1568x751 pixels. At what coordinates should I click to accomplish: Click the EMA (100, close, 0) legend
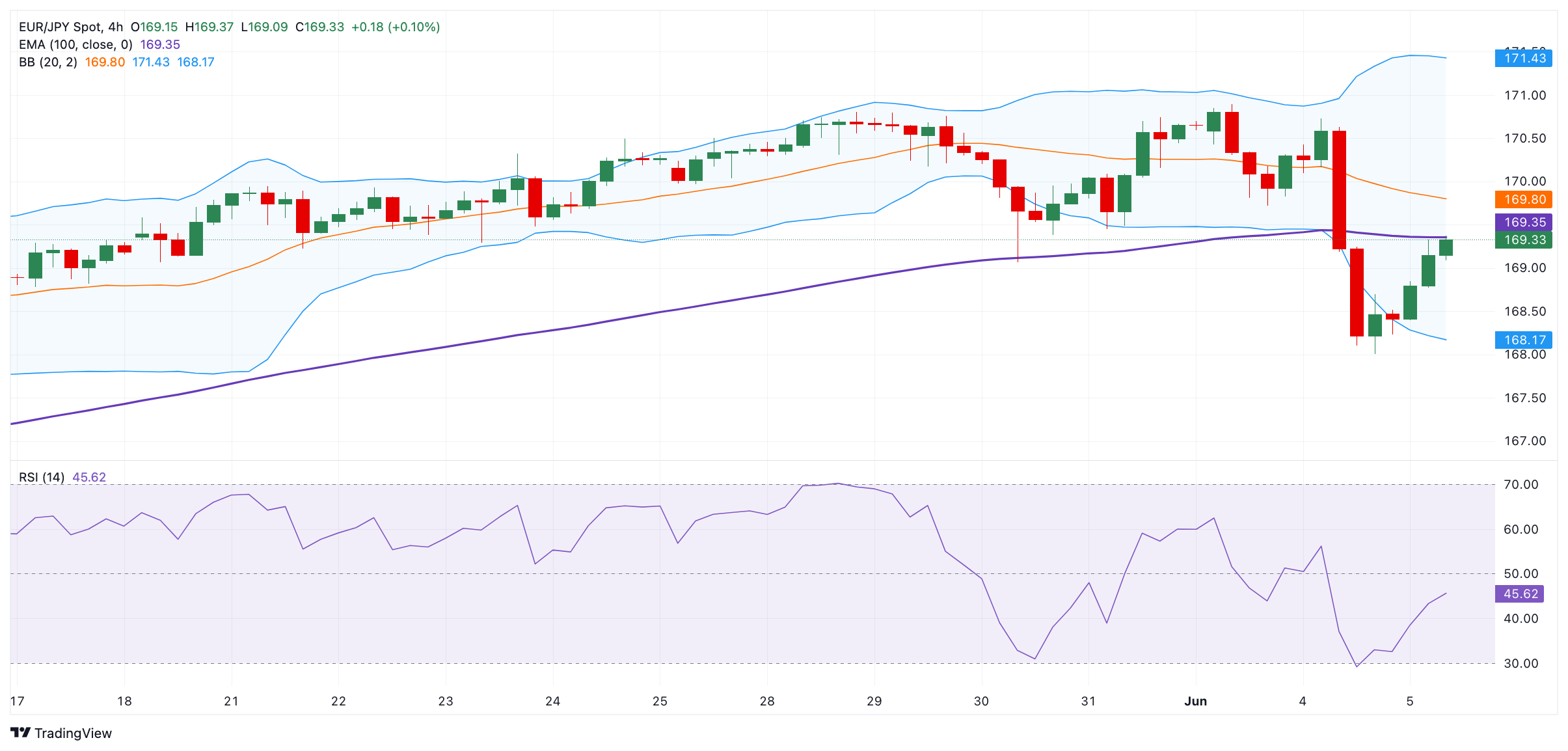[x=75, y=44]
